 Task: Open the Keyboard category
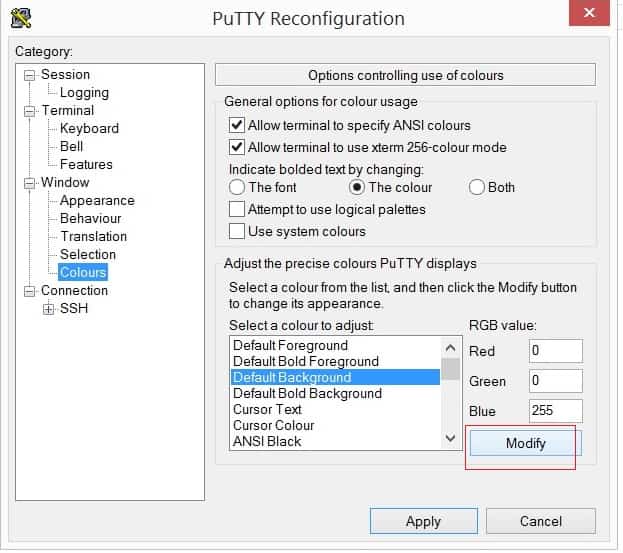coord(89,128)
